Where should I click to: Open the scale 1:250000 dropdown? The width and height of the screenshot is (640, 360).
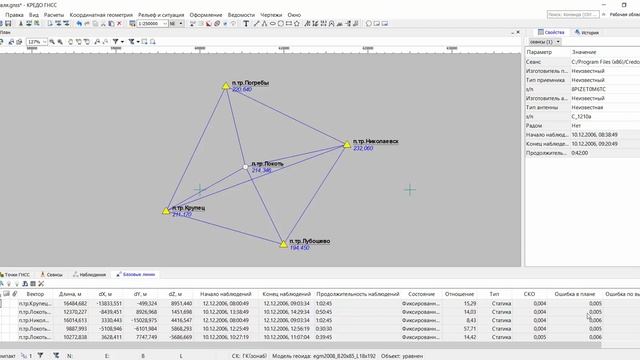(165, 24)
